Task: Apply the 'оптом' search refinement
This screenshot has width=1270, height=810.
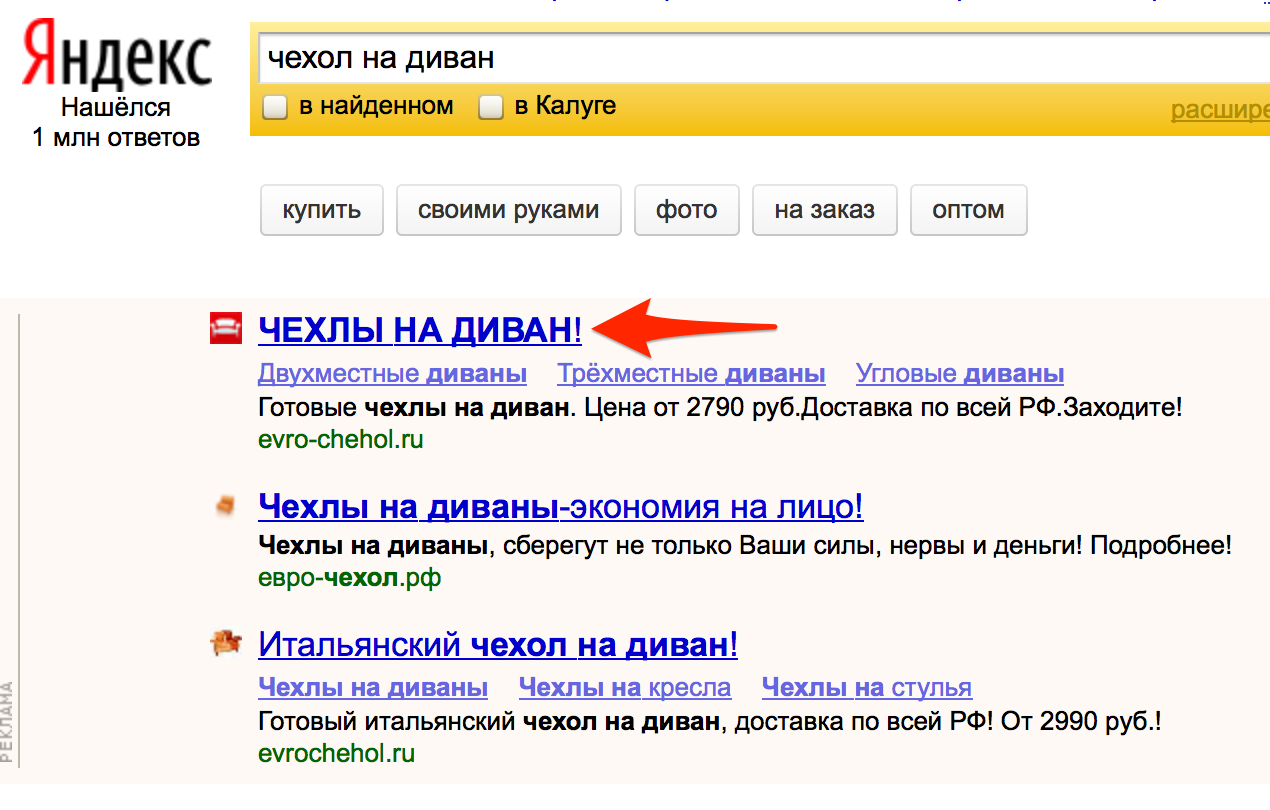Action: (968, 210)
